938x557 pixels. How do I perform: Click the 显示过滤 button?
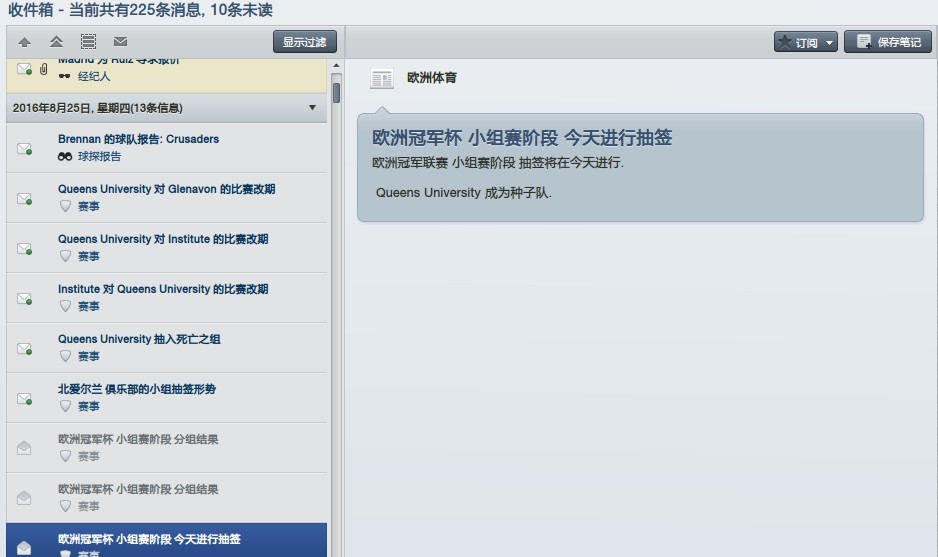pos(305,42)
